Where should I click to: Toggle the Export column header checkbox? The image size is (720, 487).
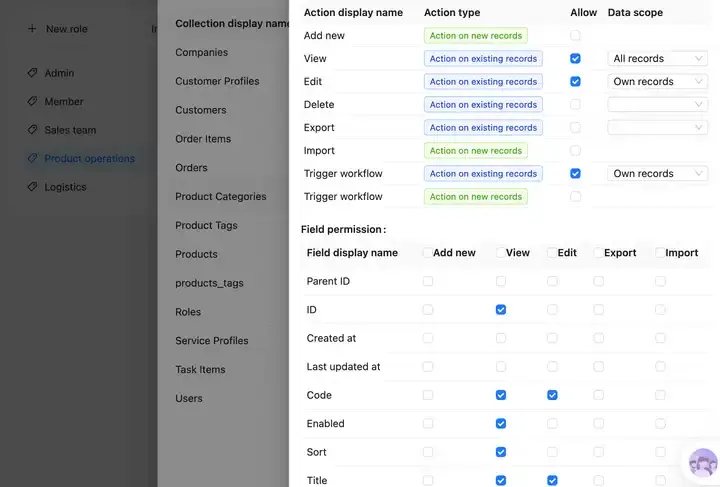[x=598, y=252]
